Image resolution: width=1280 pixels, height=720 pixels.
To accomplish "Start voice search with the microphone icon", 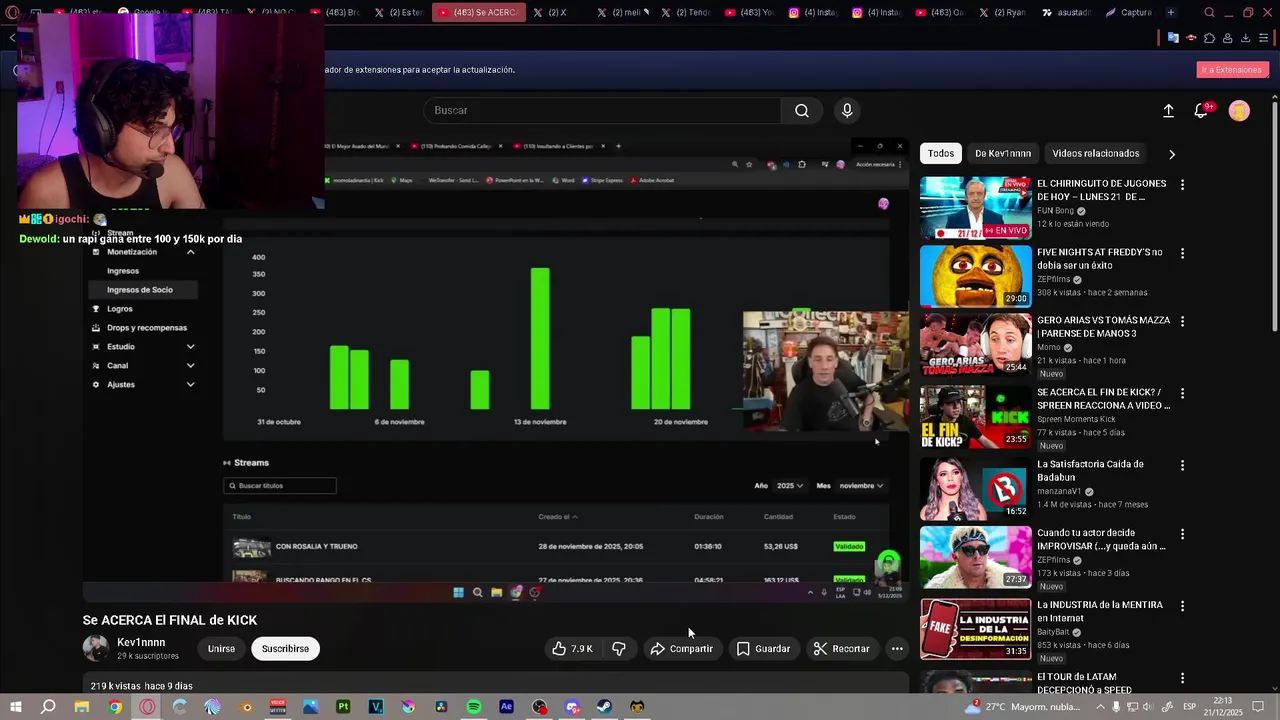I will coord(847,111).
